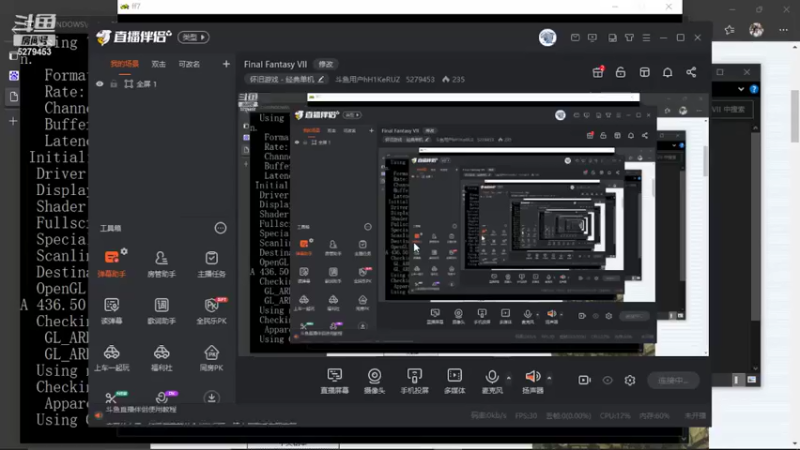
Task: Click the room number 5279453
Action: (x=420, y=80)
